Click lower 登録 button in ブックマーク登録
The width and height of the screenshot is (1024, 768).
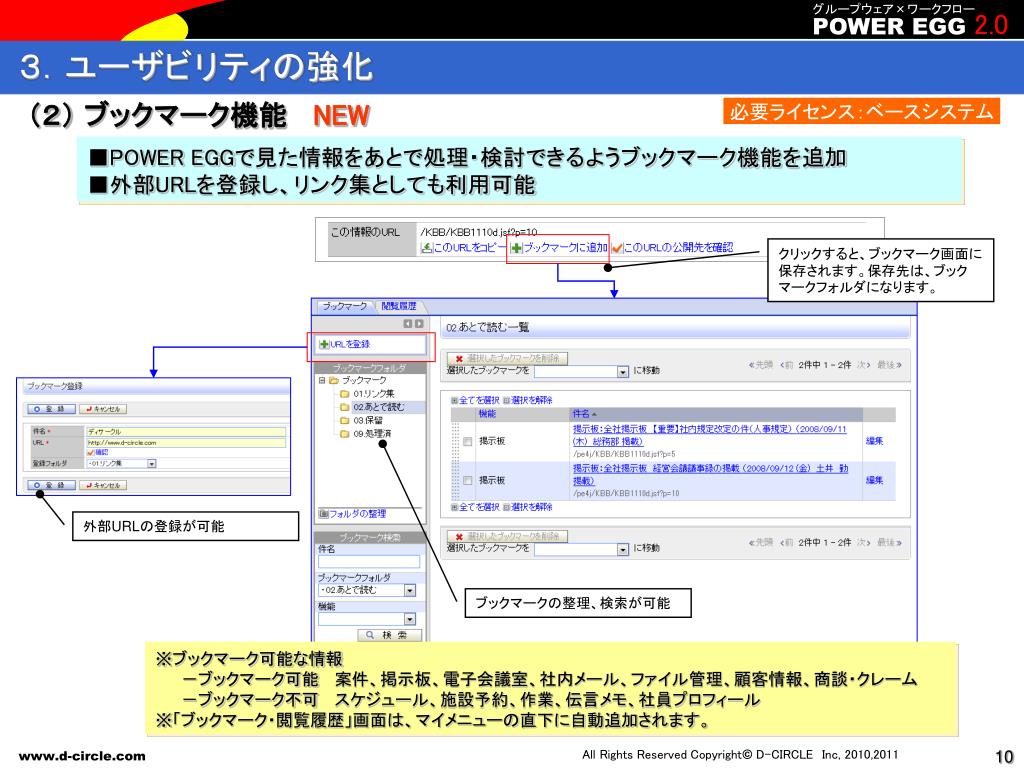point(50,486)
